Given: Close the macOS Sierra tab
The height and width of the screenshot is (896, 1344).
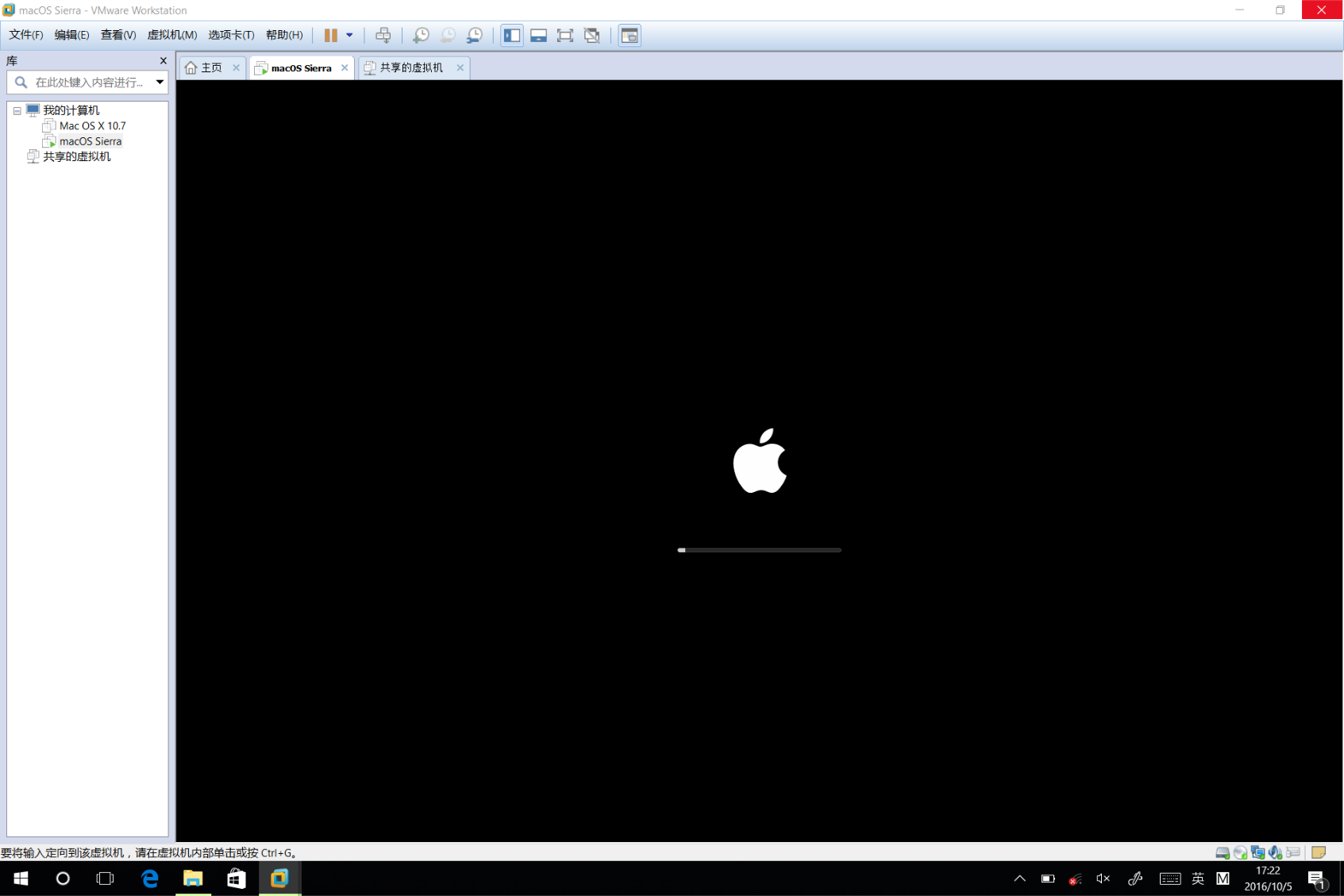Looking at the screenshot, I should (x=345, y=68).
